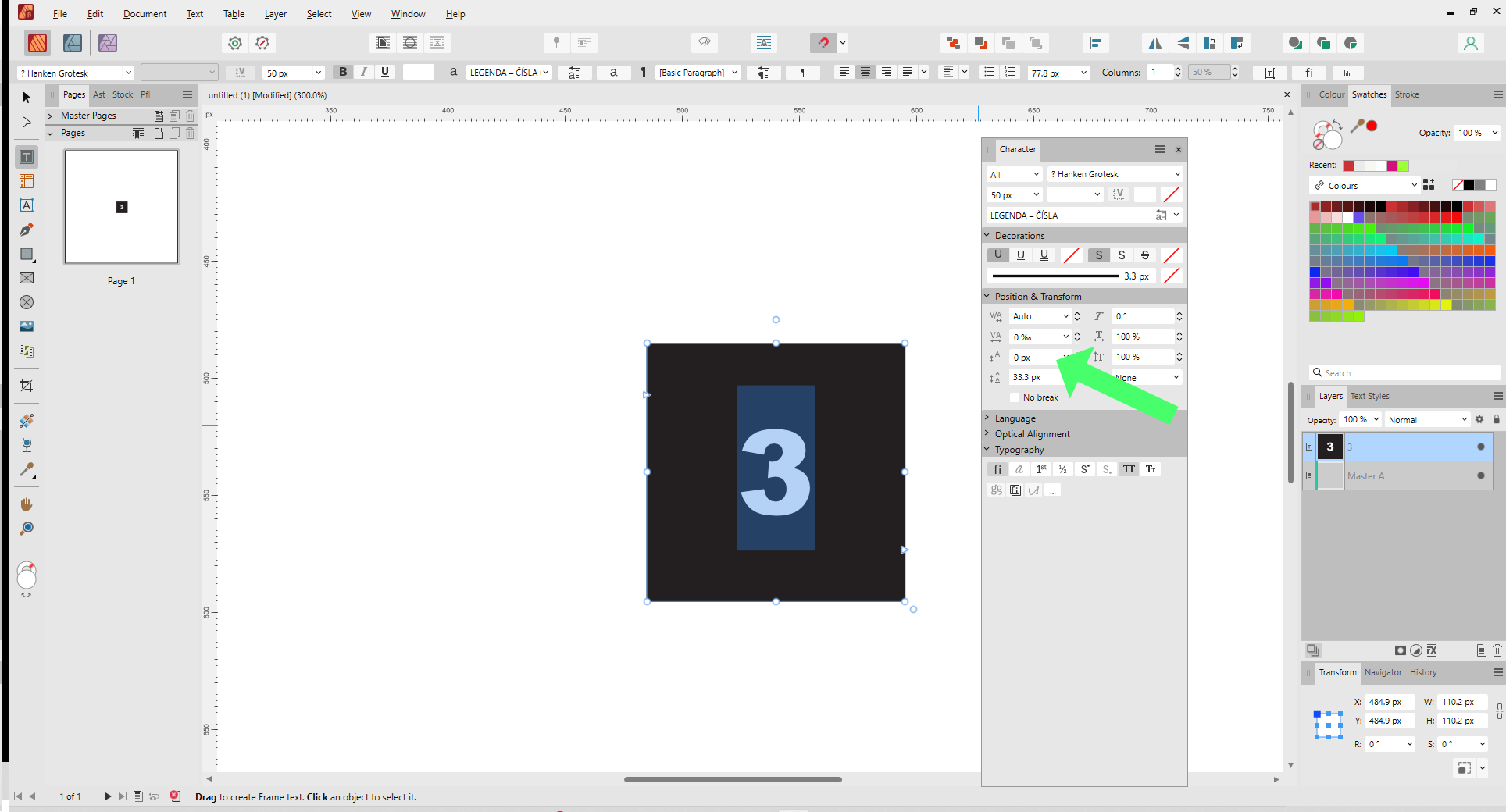Select the Move tool arrow

pyautogui.click(x=27, y=98)
